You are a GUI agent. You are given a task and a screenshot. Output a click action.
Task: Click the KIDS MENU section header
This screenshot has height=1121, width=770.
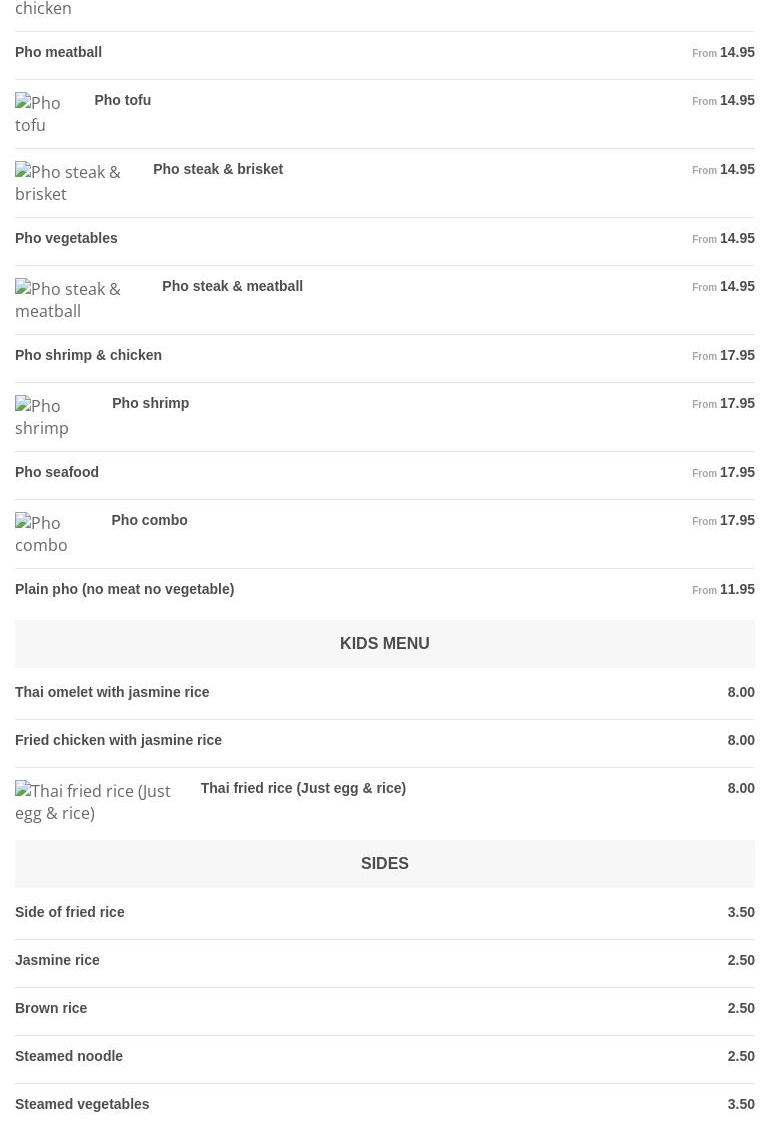384,644
